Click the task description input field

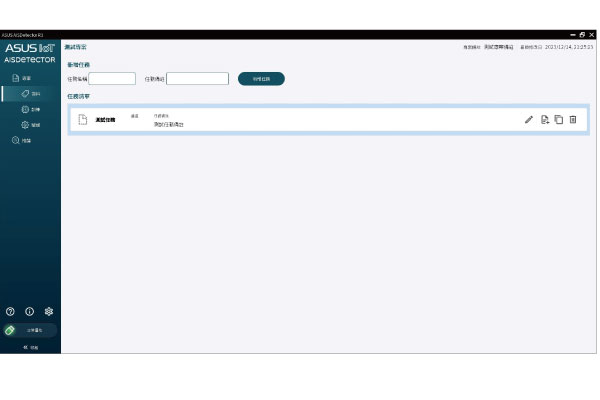coord(197,79)
